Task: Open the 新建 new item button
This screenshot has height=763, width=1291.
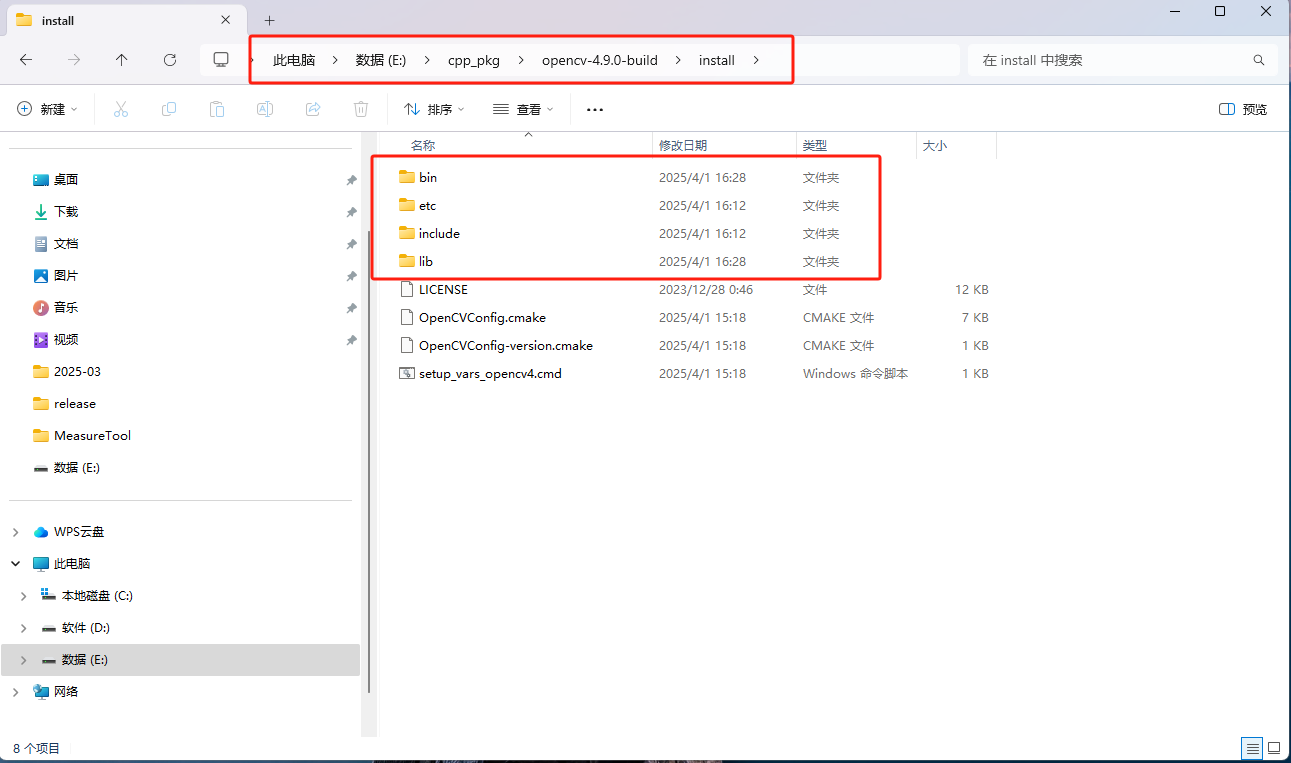Action: [x=46, y=109]
